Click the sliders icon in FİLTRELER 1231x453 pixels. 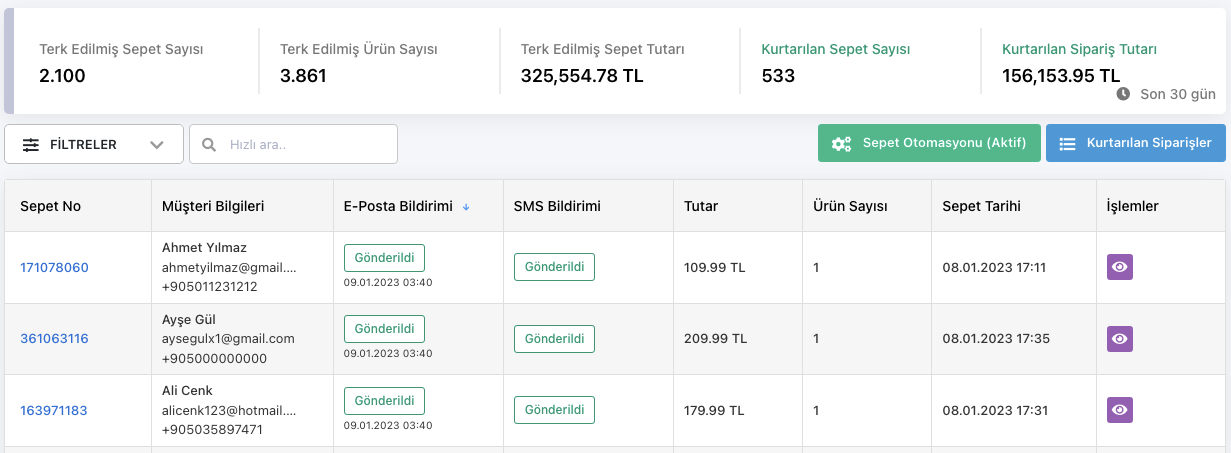coord(31,144)
